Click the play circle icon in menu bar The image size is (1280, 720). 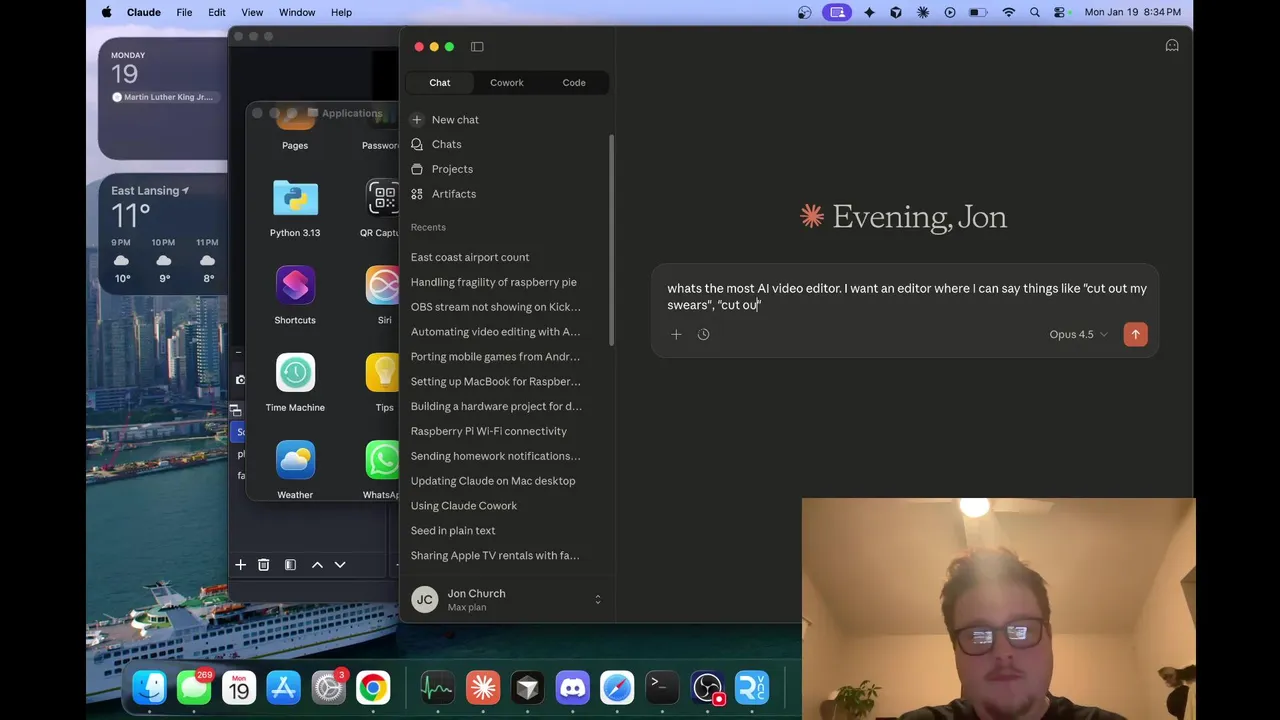click(950, 12)
